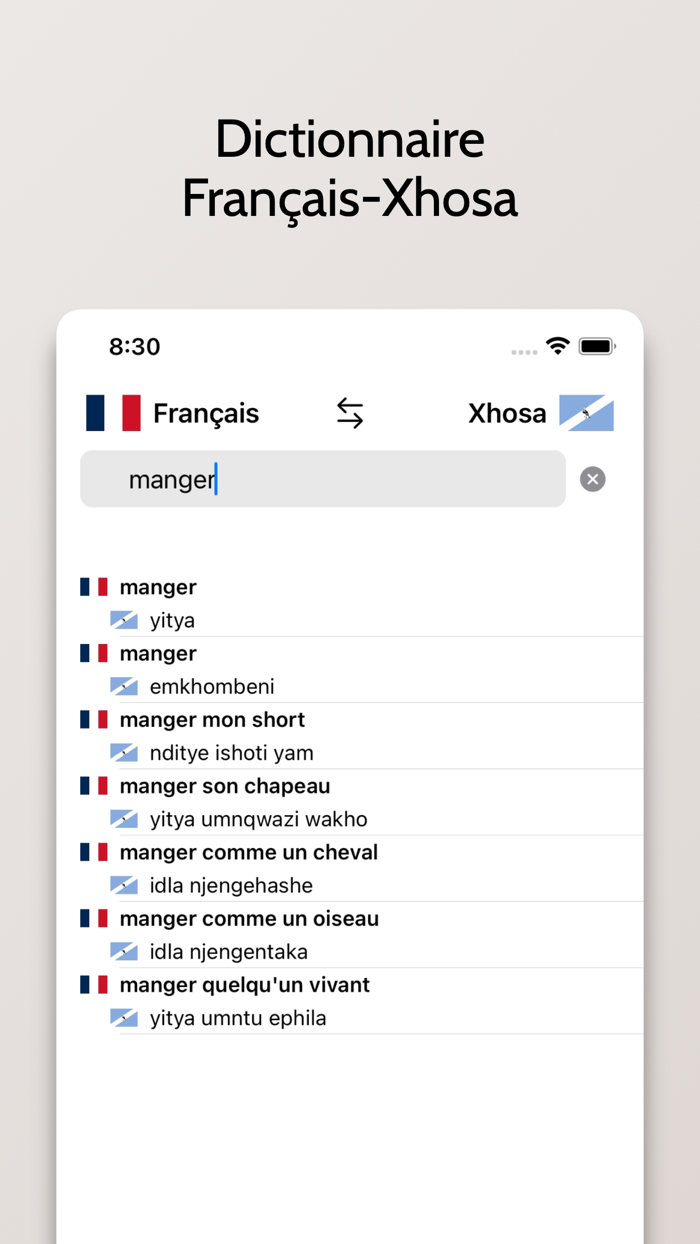Click the French flag icon in the header
The width and height of the screenshot is (700, 1244).
tap(110, 412)
